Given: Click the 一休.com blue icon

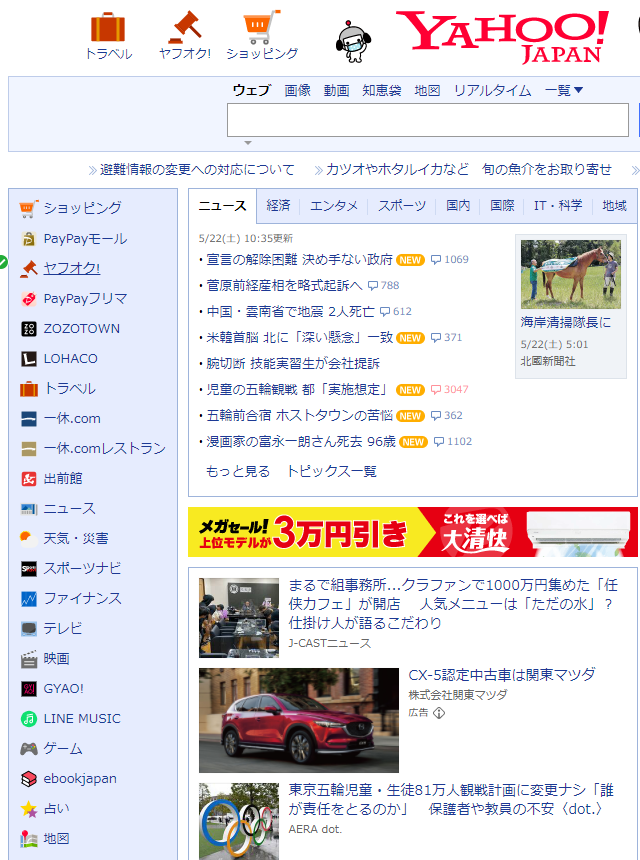Looking at the screenshot, I should click(x=29, y=418).
